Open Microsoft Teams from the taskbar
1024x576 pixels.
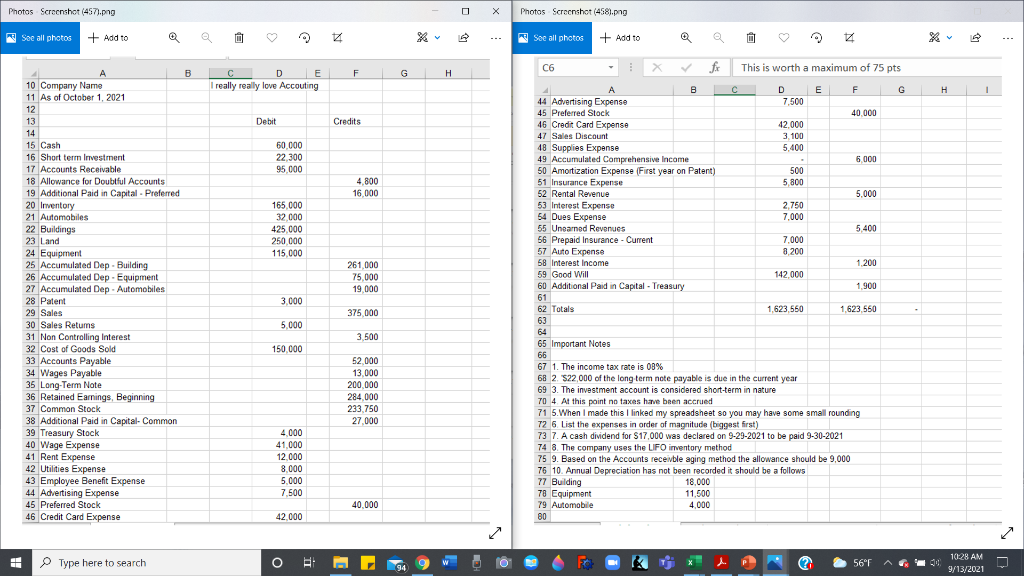[667, 562]
